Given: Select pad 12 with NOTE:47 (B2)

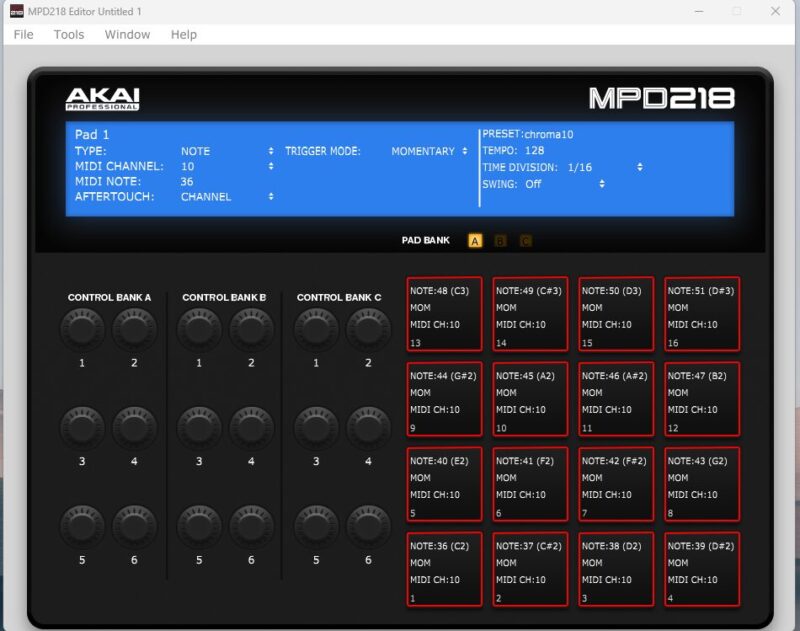Looking at the screenshot, I should coord(702,399).
